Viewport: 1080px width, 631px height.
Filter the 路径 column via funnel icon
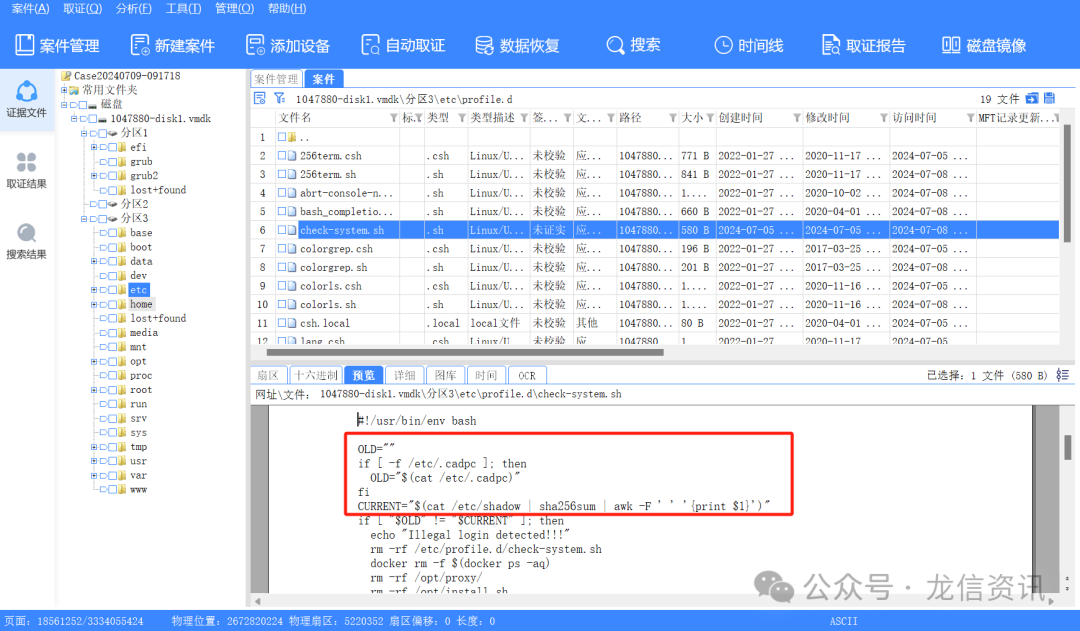click(672, 118)
